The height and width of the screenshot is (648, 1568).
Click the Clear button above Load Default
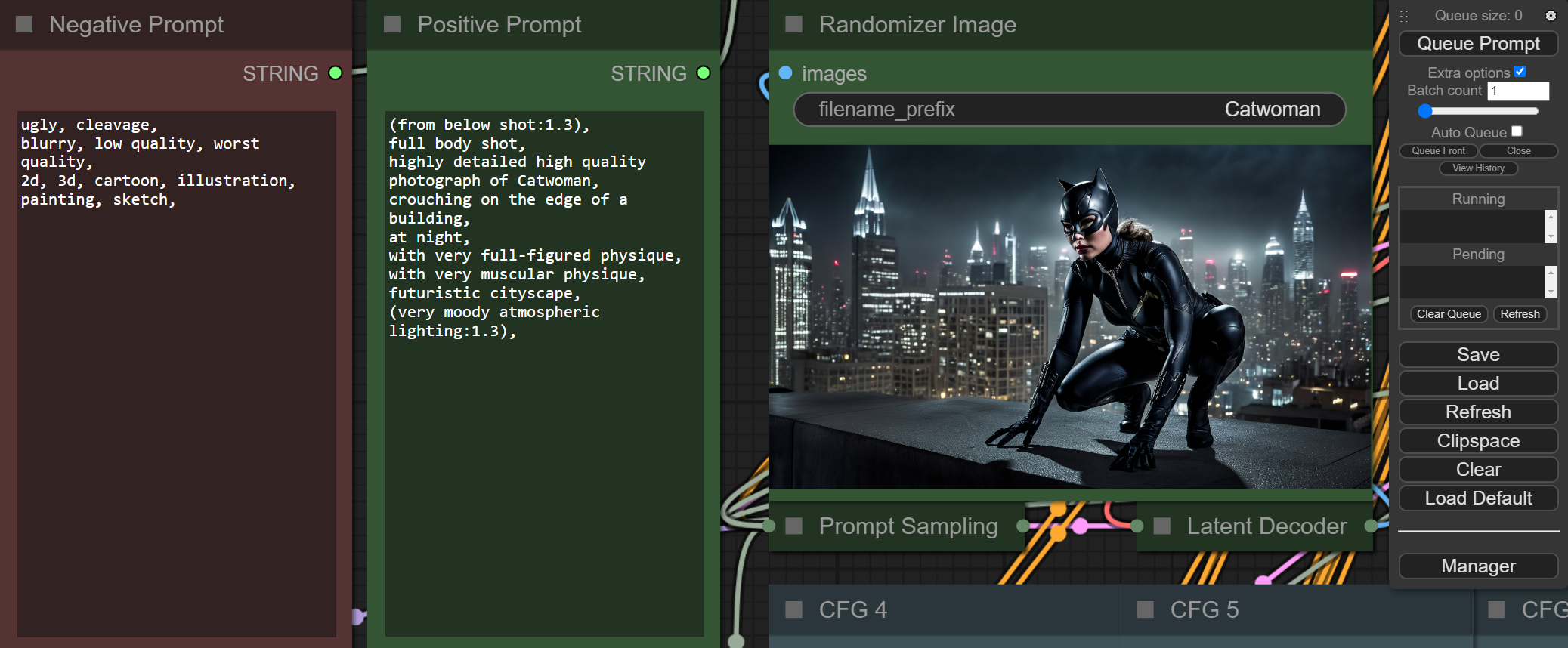coord(1478,470)
